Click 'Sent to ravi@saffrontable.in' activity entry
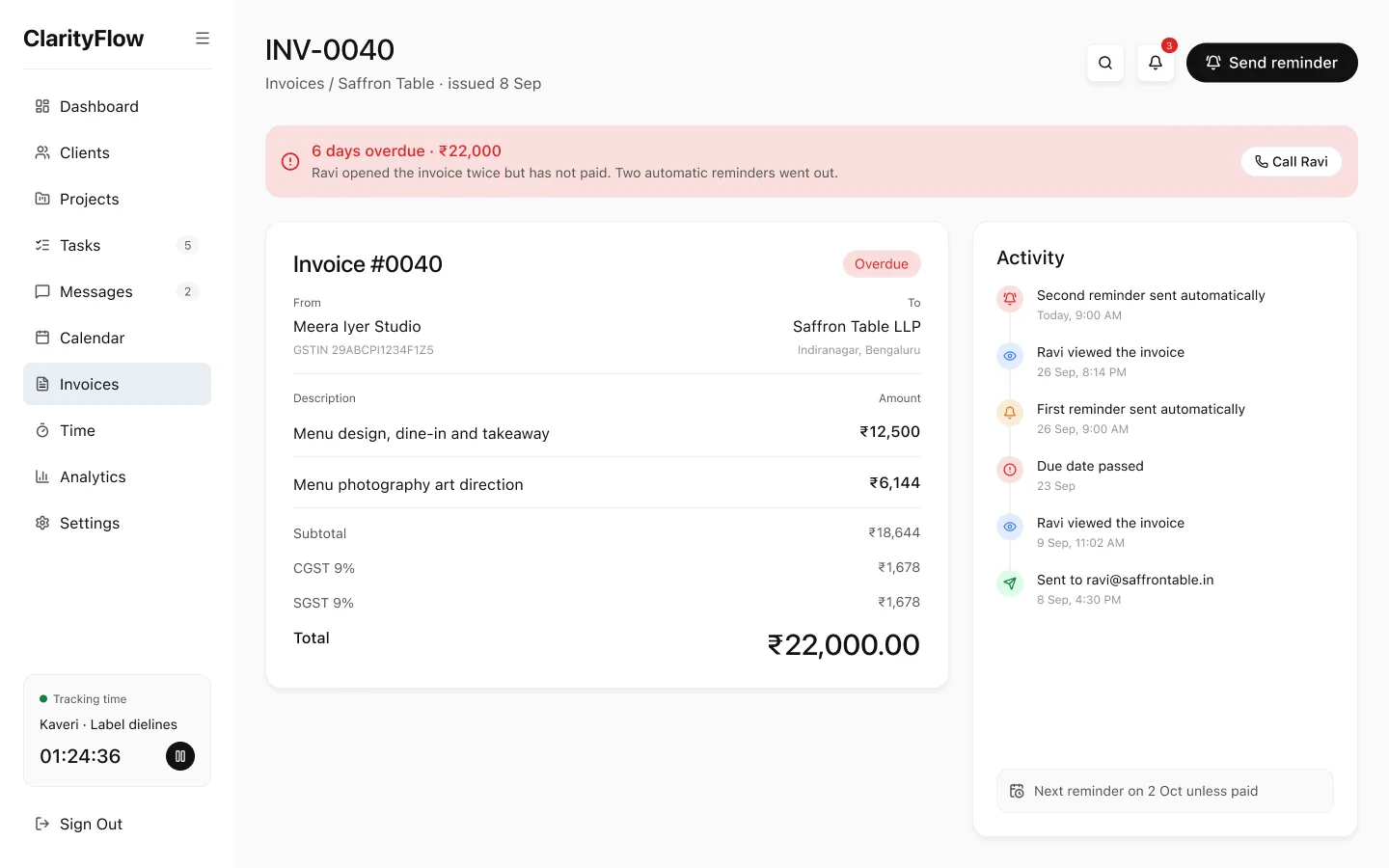The width and height of the screenshot is (1389, 868). 1125,580
